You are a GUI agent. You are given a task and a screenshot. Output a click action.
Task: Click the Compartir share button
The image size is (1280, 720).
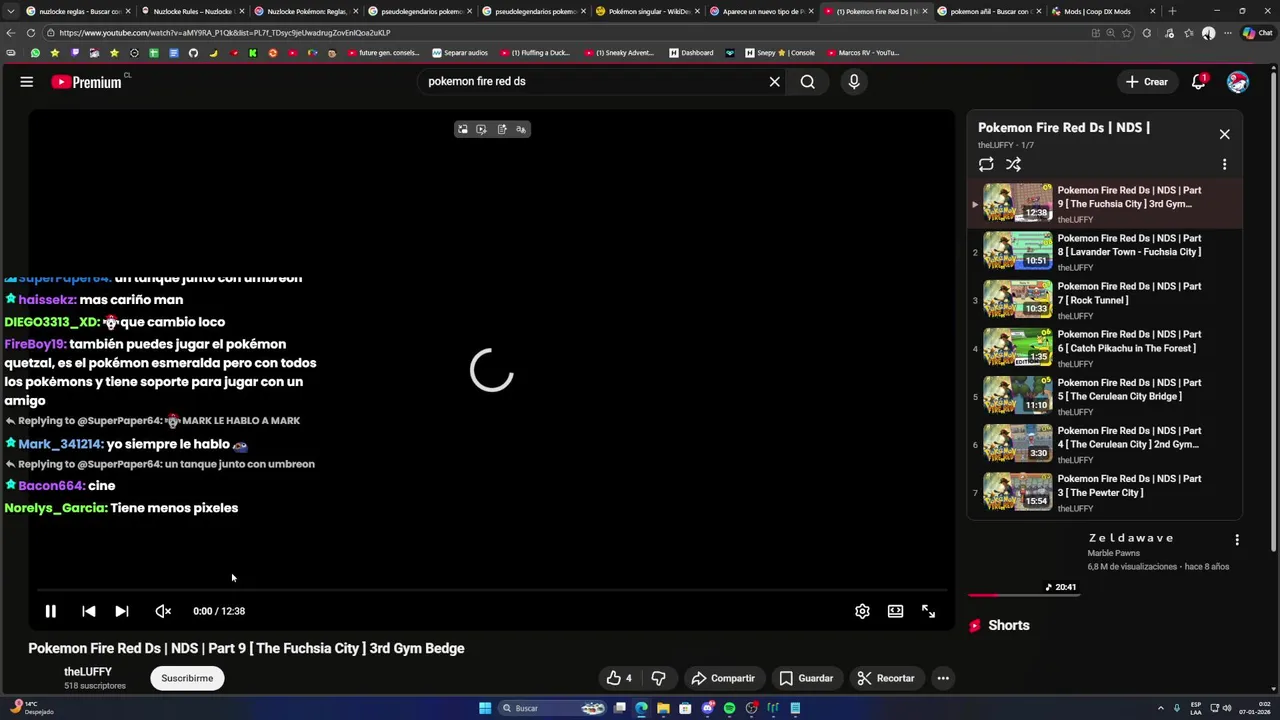coord(723,678)
